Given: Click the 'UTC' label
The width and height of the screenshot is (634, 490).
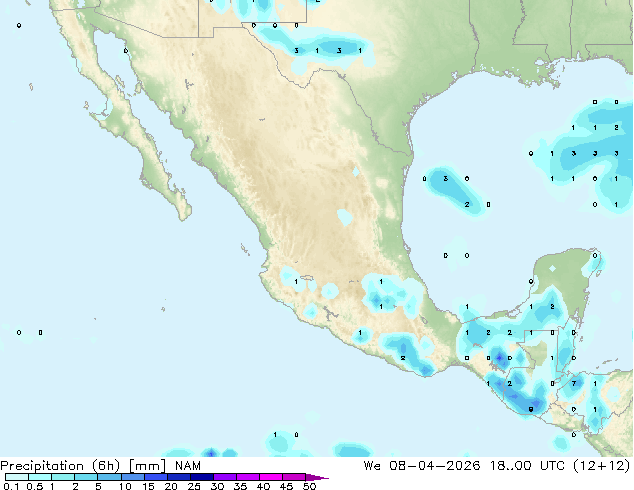Looking at the screenshot, I should pos(552,466).
